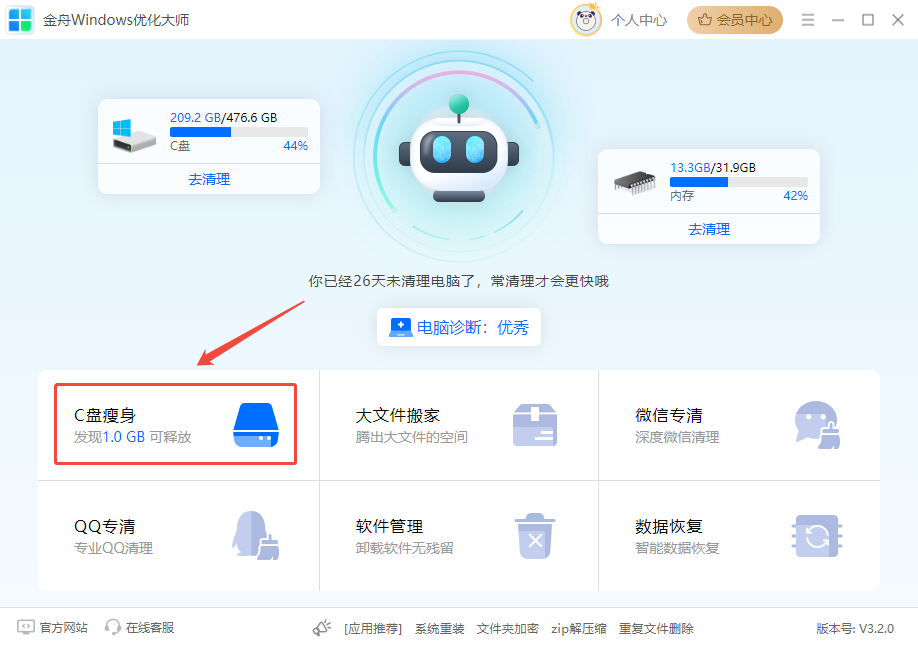Click the WeChat cleaning bubble icon

(817, 425)
